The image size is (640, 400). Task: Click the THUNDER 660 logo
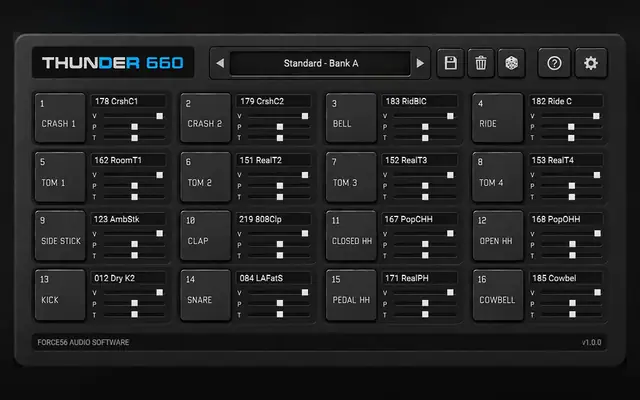pyautogui.click(x=113, y=63)
